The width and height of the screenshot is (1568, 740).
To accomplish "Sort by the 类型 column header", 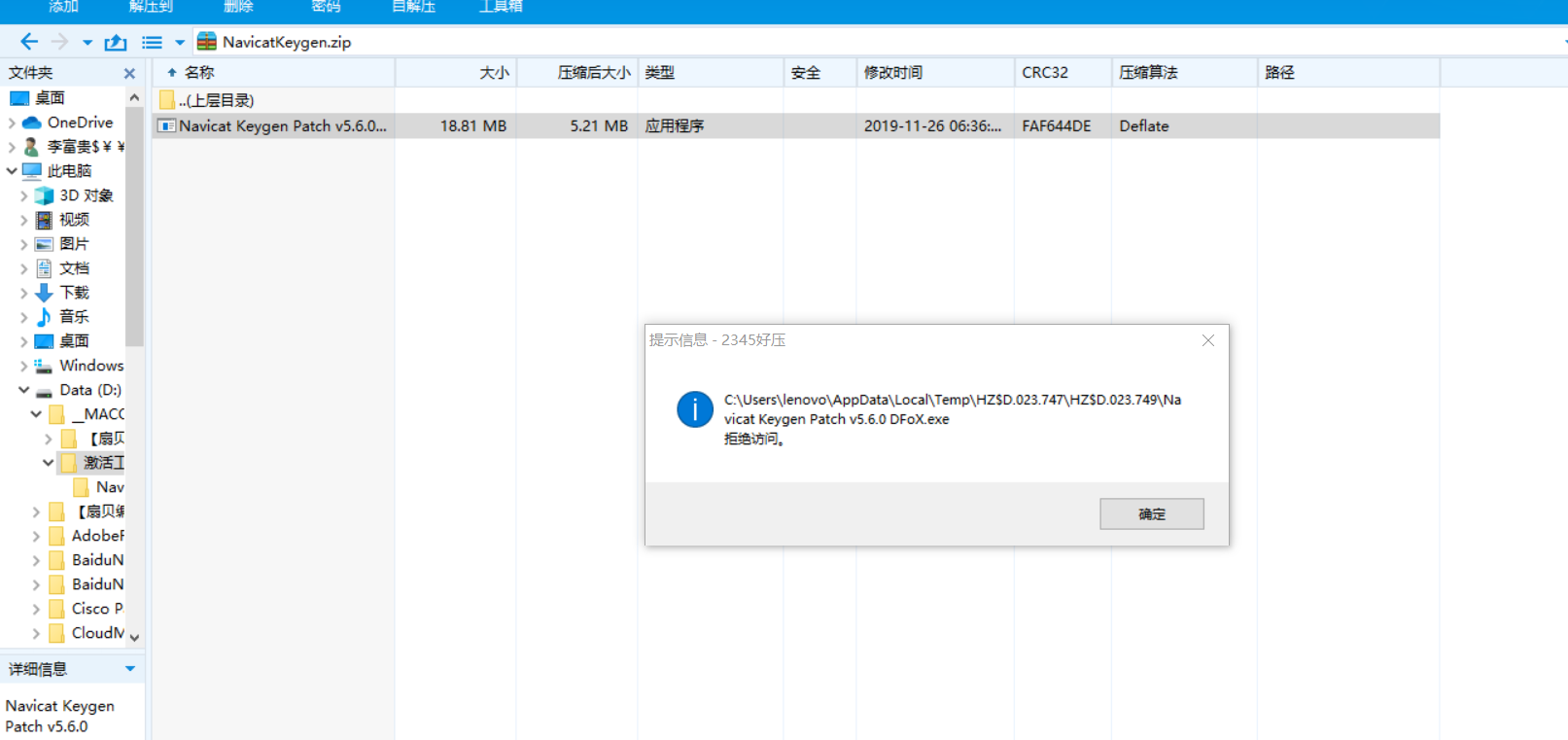I will pyautogui.click(x=711, y=73).
